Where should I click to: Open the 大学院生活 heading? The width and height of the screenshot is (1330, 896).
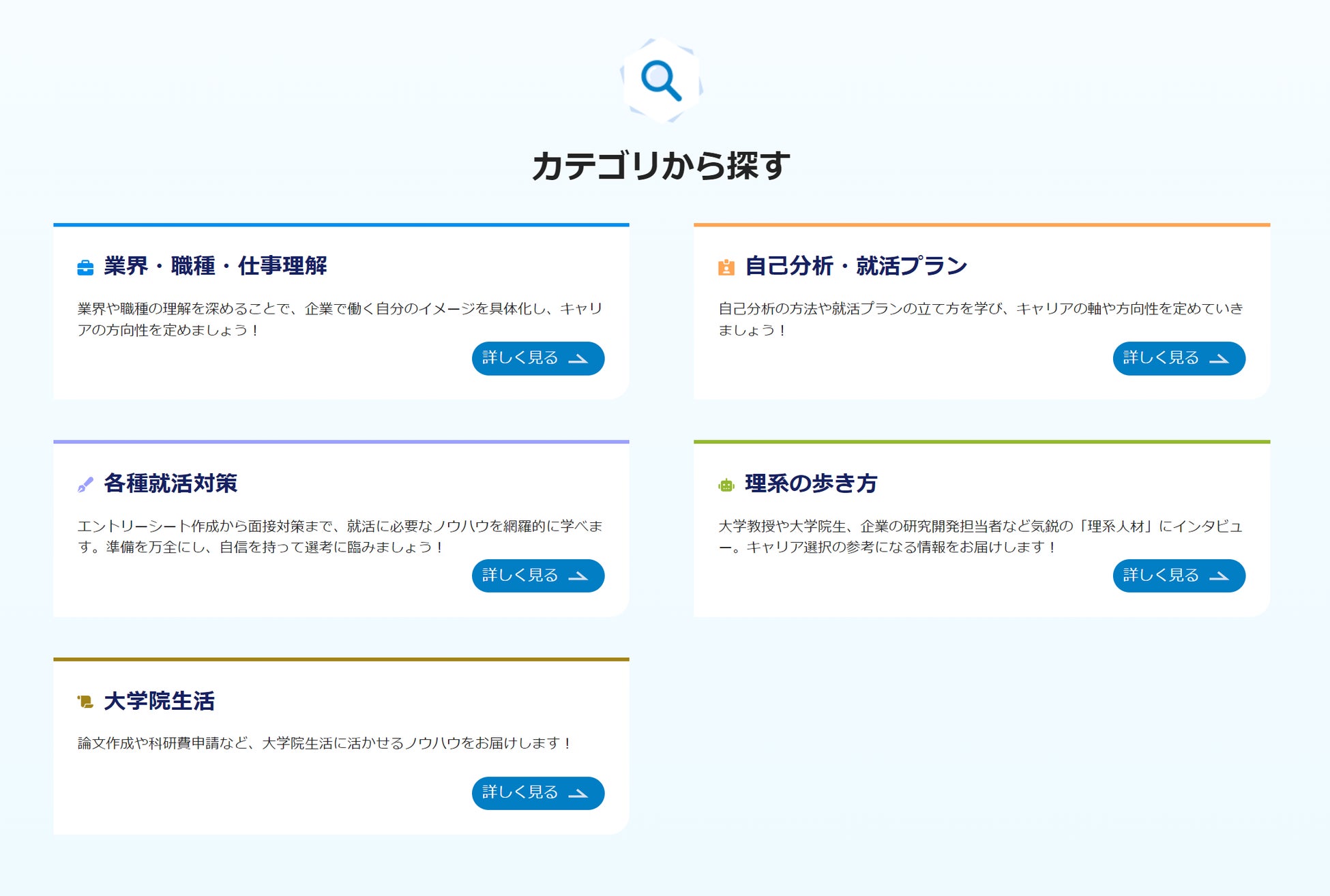(x=159, y=701)
